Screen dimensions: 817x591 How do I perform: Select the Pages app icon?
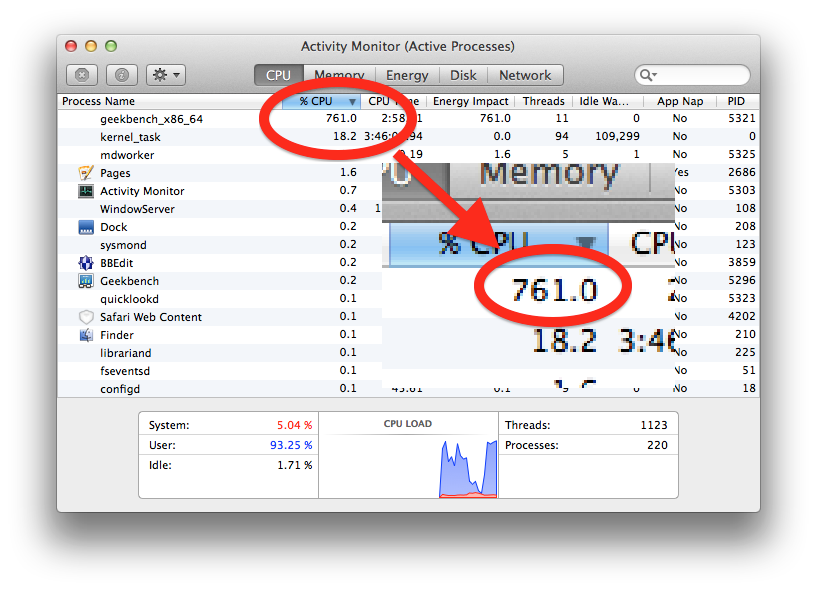pyautogui.click(x=85, y=173)
